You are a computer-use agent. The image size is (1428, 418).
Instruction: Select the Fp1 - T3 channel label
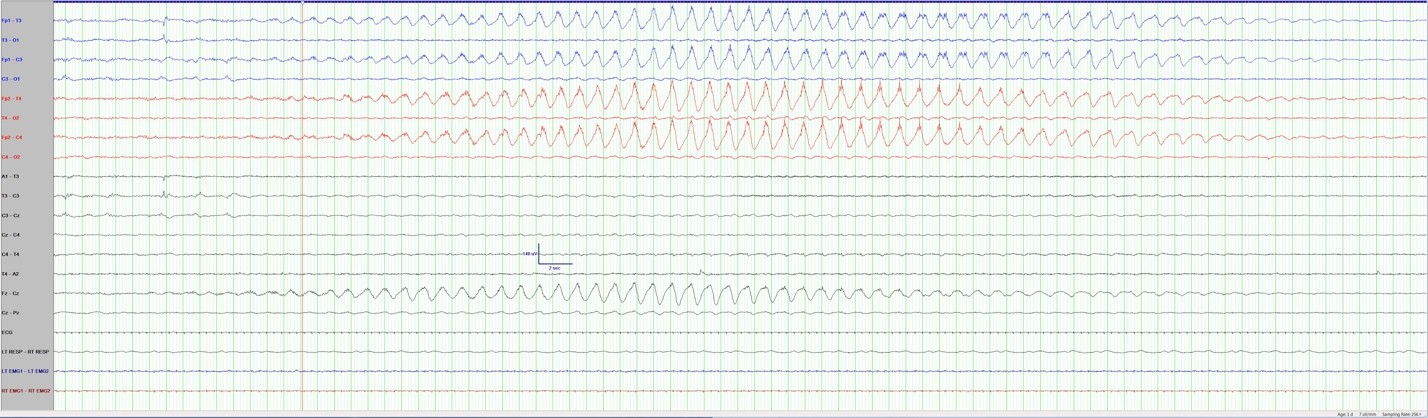tap(11, 20)
